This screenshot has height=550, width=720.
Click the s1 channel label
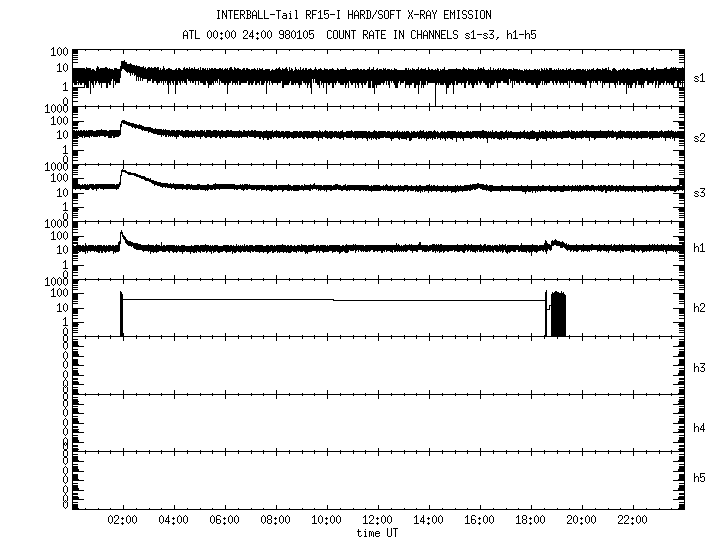699,76
